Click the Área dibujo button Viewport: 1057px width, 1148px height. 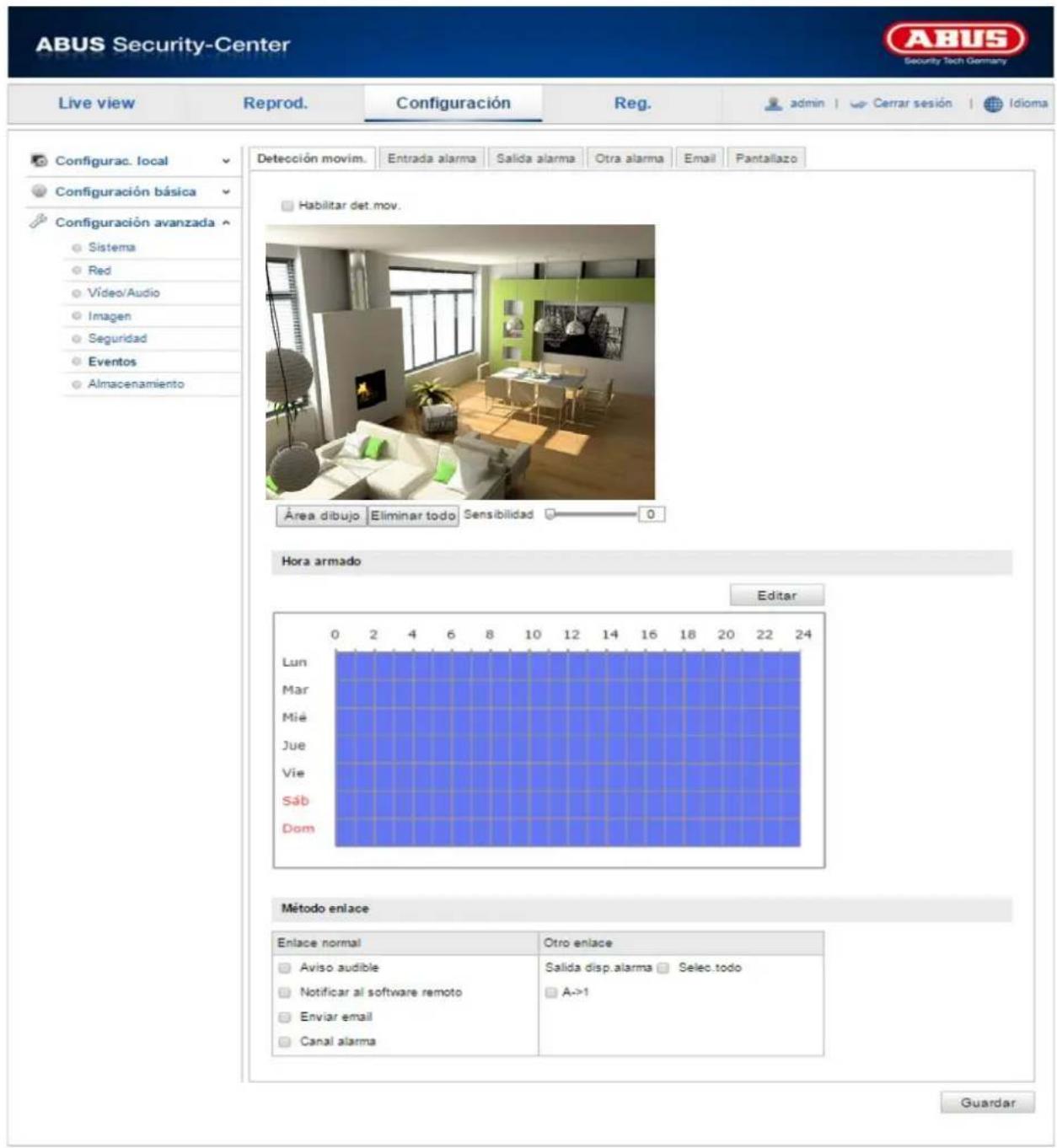[322, 516]
